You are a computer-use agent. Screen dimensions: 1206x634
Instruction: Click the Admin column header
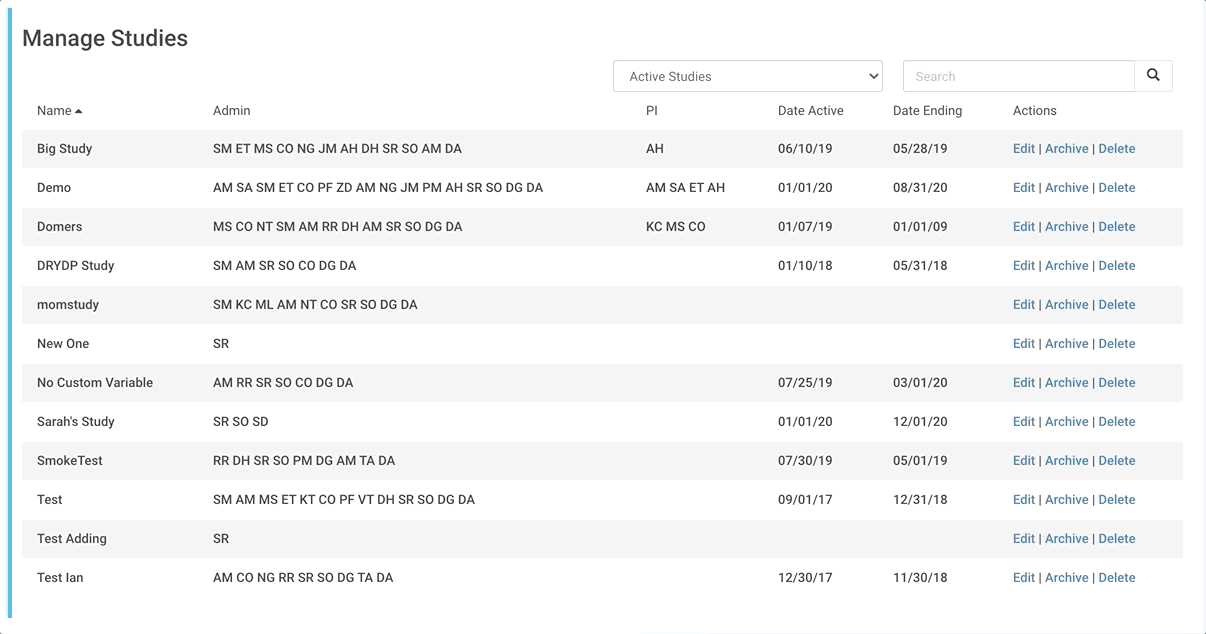231,111
